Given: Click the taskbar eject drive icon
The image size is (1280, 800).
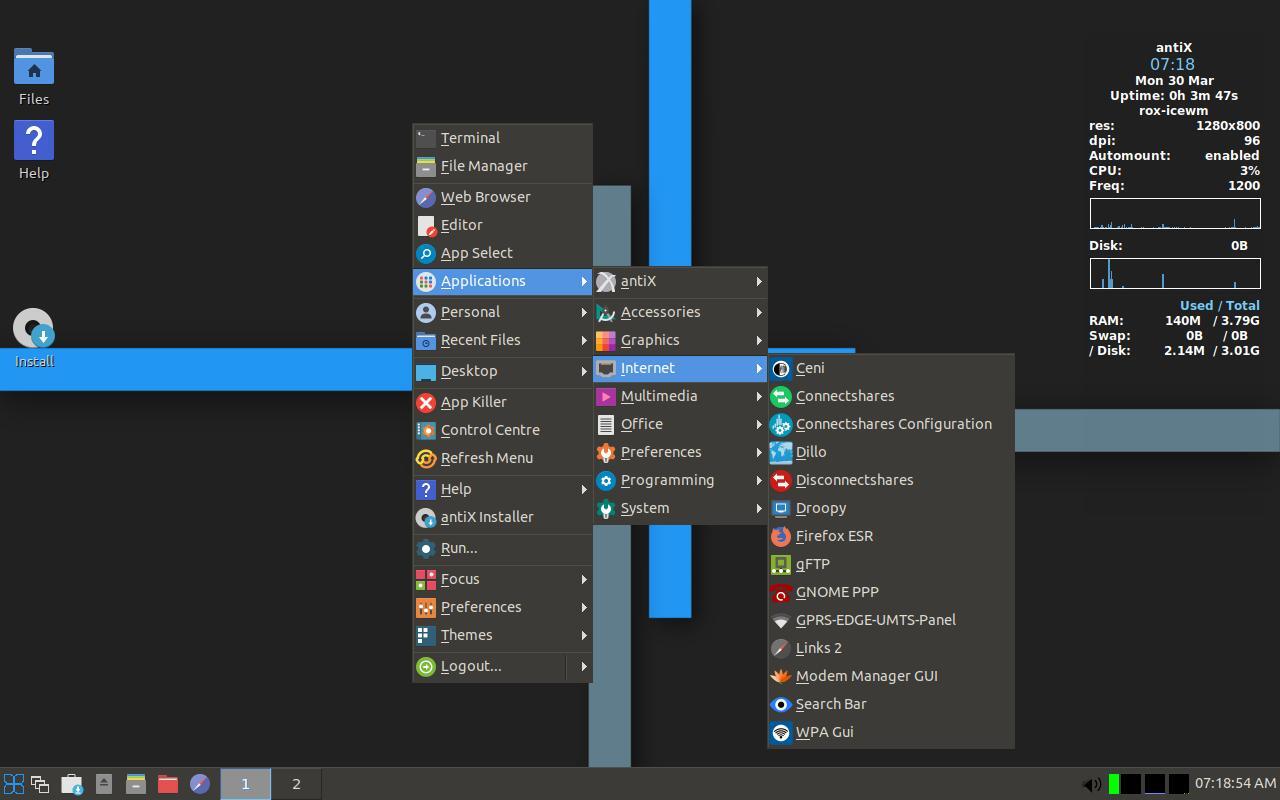Looking at the screenshot, I should 104,784.
